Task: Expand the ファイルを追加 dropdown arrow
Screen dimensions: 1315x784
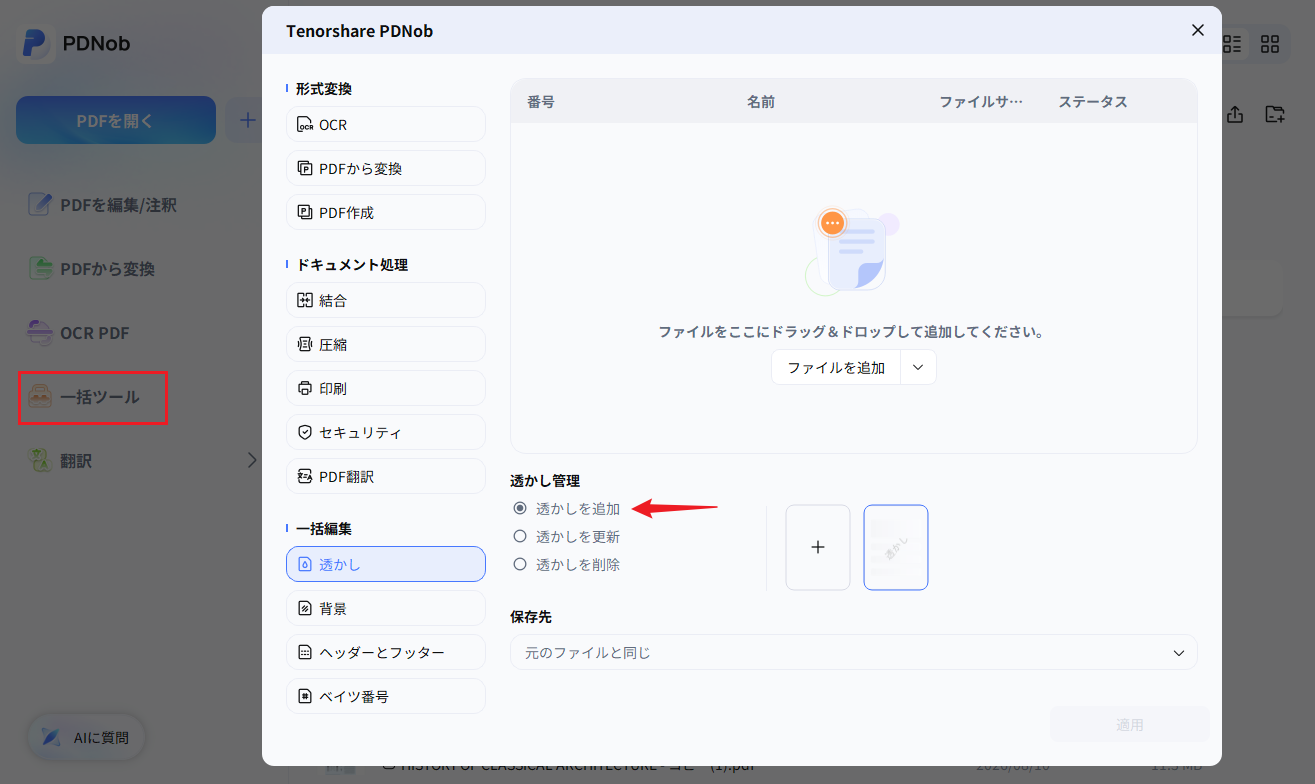Action: [919, 367]
